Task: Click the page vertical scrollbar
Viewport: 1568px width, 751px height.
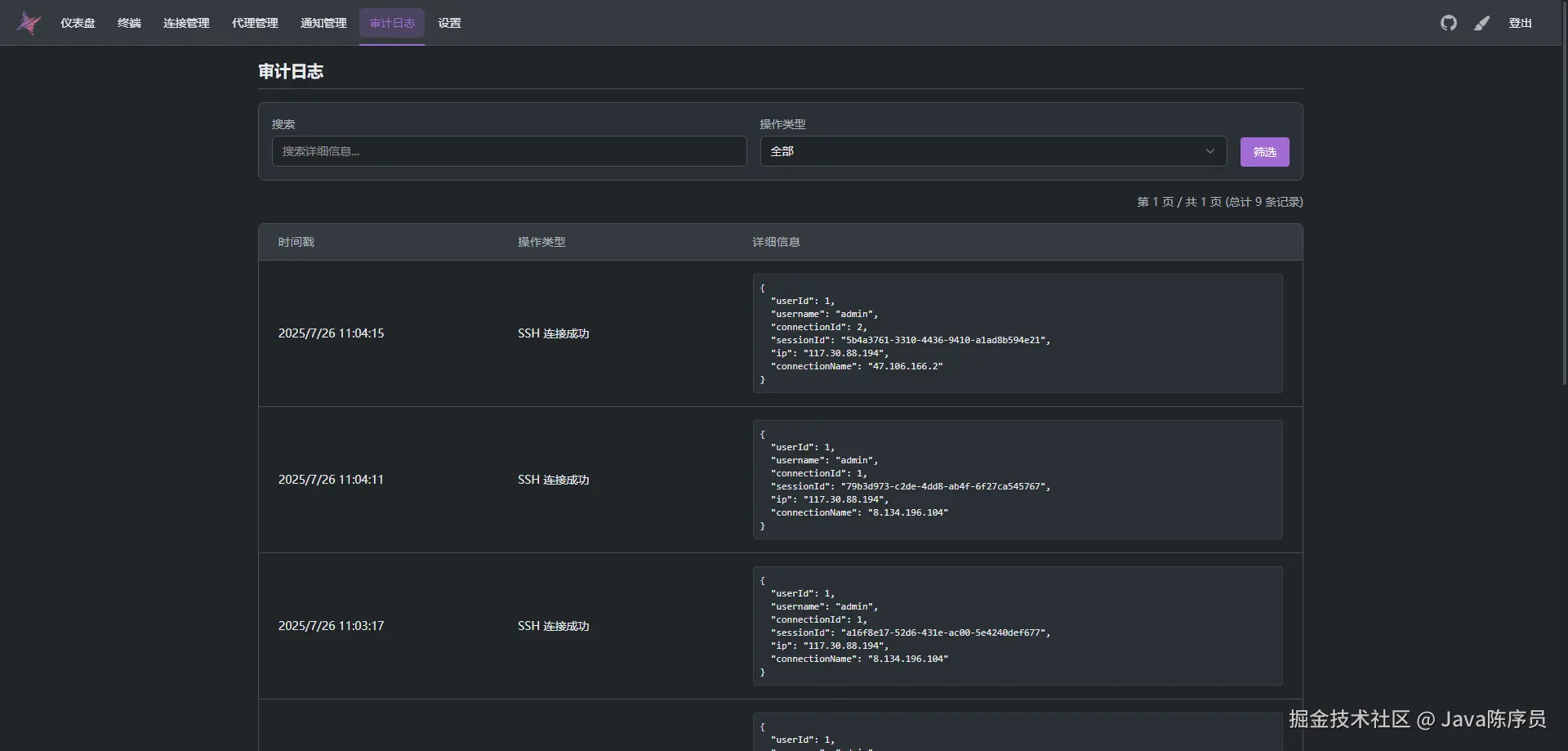Action: [x=1563, y=245]
